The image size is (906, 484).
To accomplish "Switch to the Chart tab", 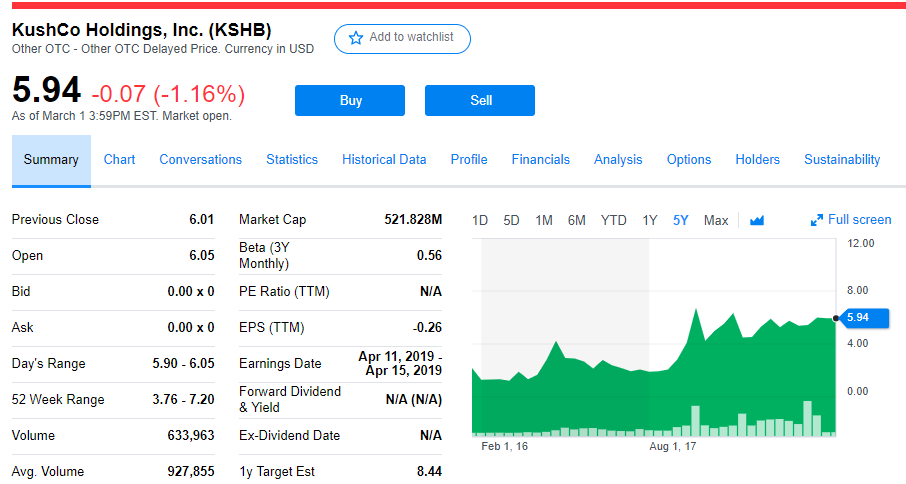I will 119,160.
